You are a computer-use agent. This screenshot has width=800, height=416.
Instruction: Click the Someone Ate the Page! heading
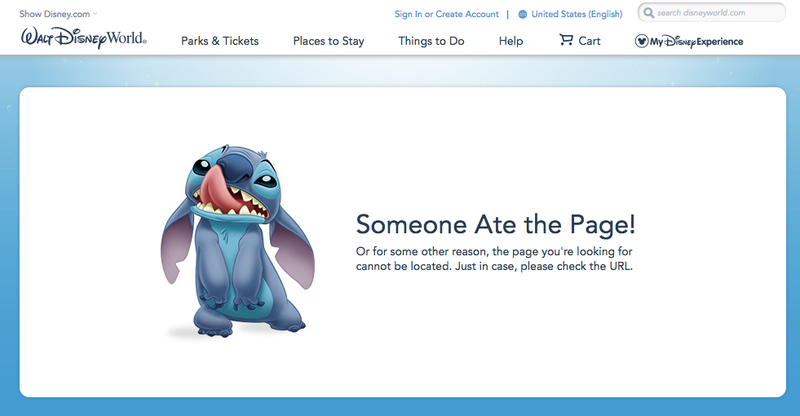pyautogui.click(x=495, y=225)
